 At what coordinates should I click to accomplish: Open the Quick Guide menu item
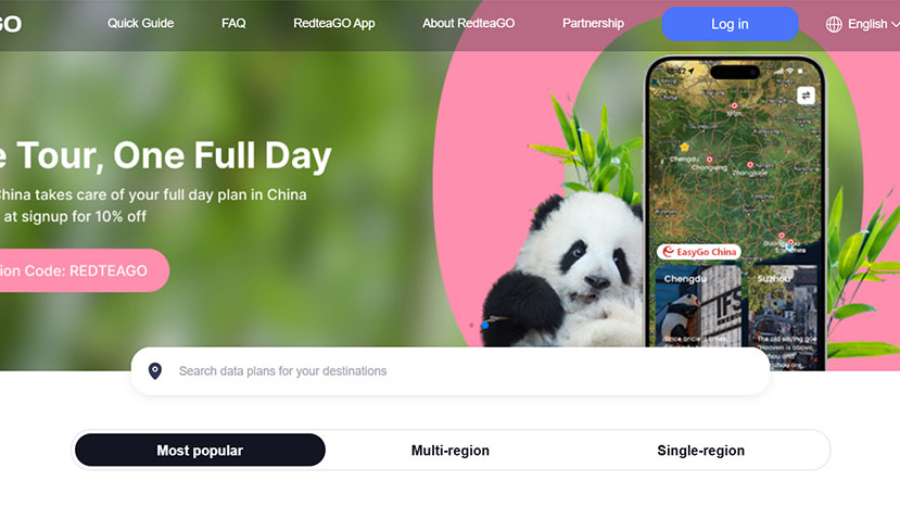click(141, 24)
